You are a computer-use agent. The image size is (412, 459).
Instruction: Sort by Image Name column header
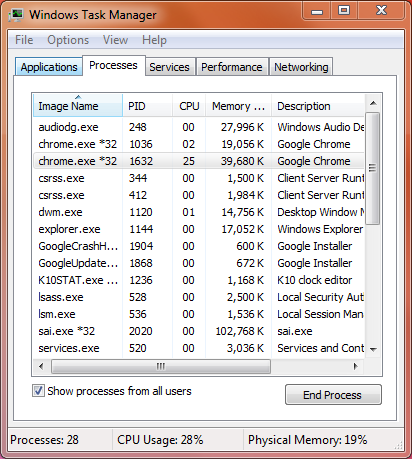tap(78, 106)
